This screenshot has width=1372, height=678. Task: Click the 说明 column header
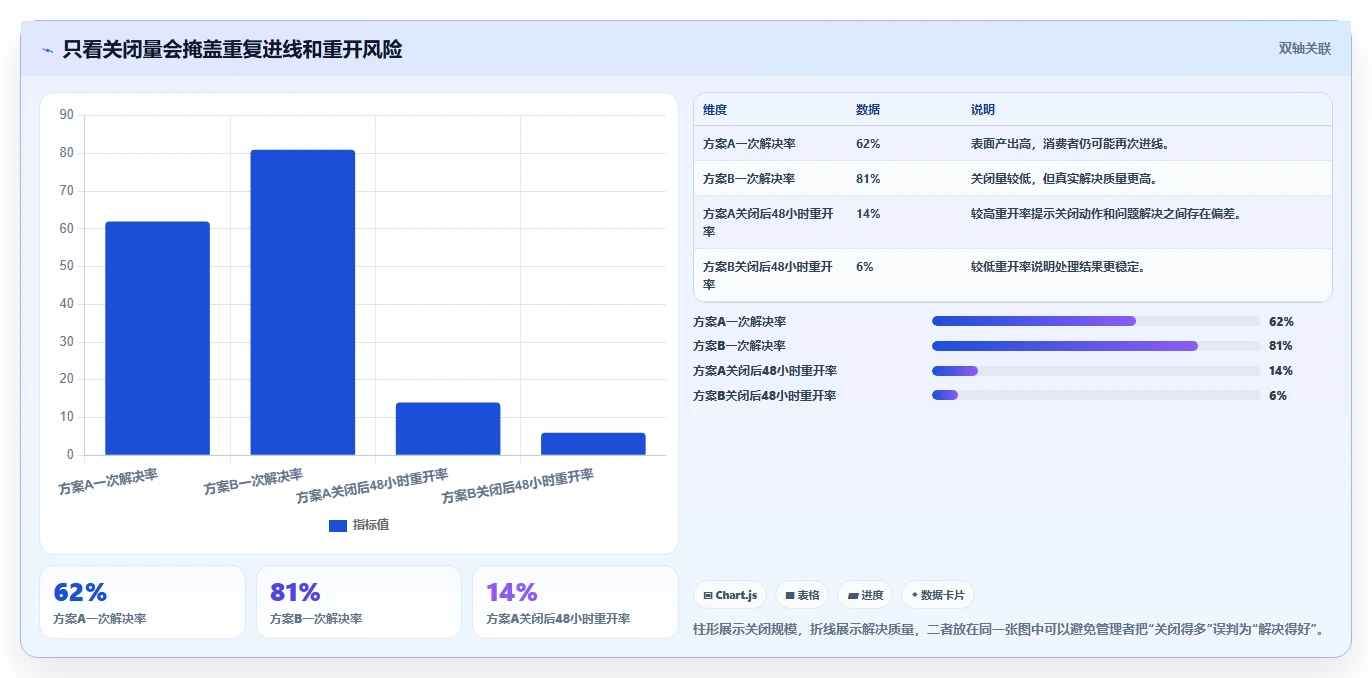pyautogui.click(x=983, y=110)
